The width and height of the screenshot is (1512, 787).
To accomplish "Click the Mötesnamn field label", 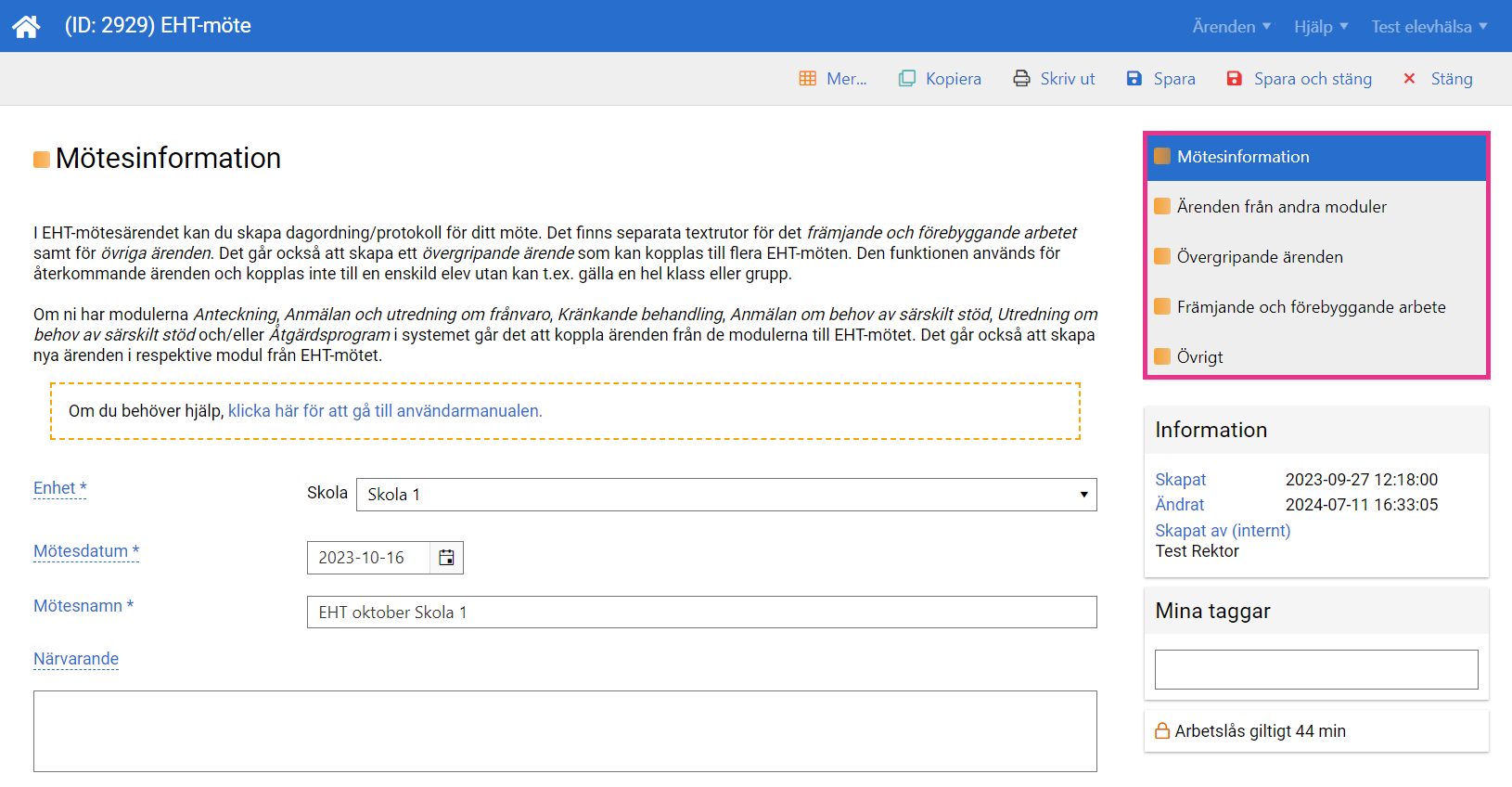I will (x=83, y=606).
